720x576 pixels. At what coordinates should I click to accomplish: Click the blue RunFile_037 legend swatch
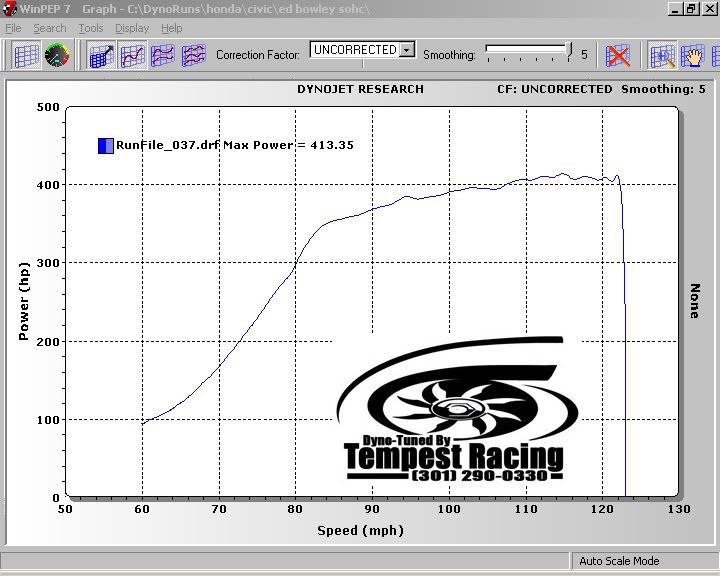coord(106,146)
